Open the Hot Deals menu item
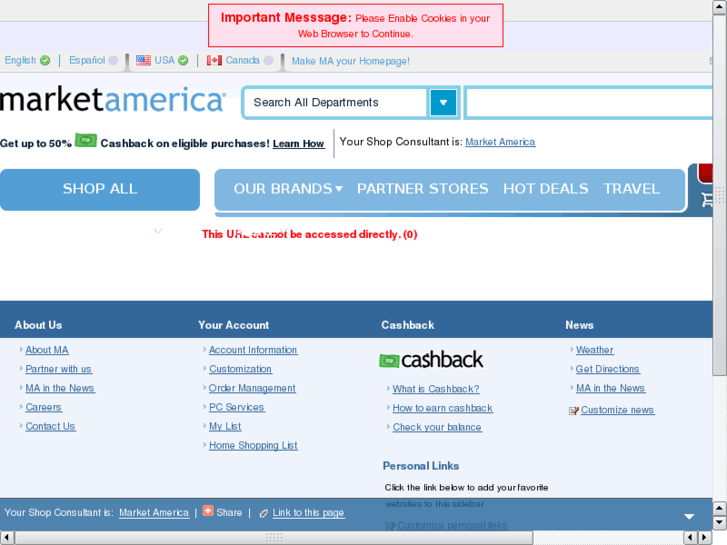This screenshot has height=545, width=727. pyautogui.click(x=545, y=189)
